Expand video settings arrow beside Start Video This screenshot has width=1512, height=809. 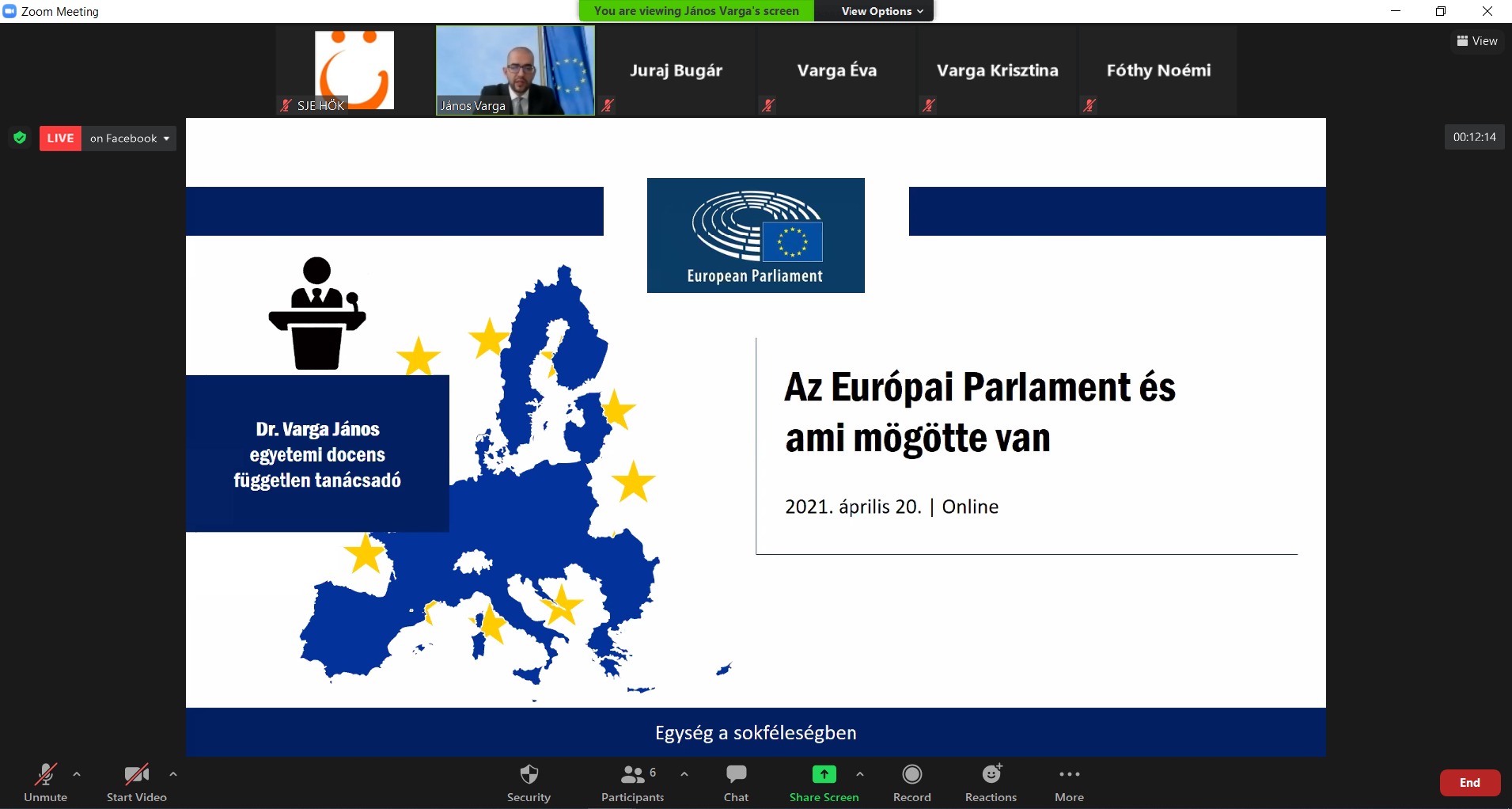[x=173, y=774]
